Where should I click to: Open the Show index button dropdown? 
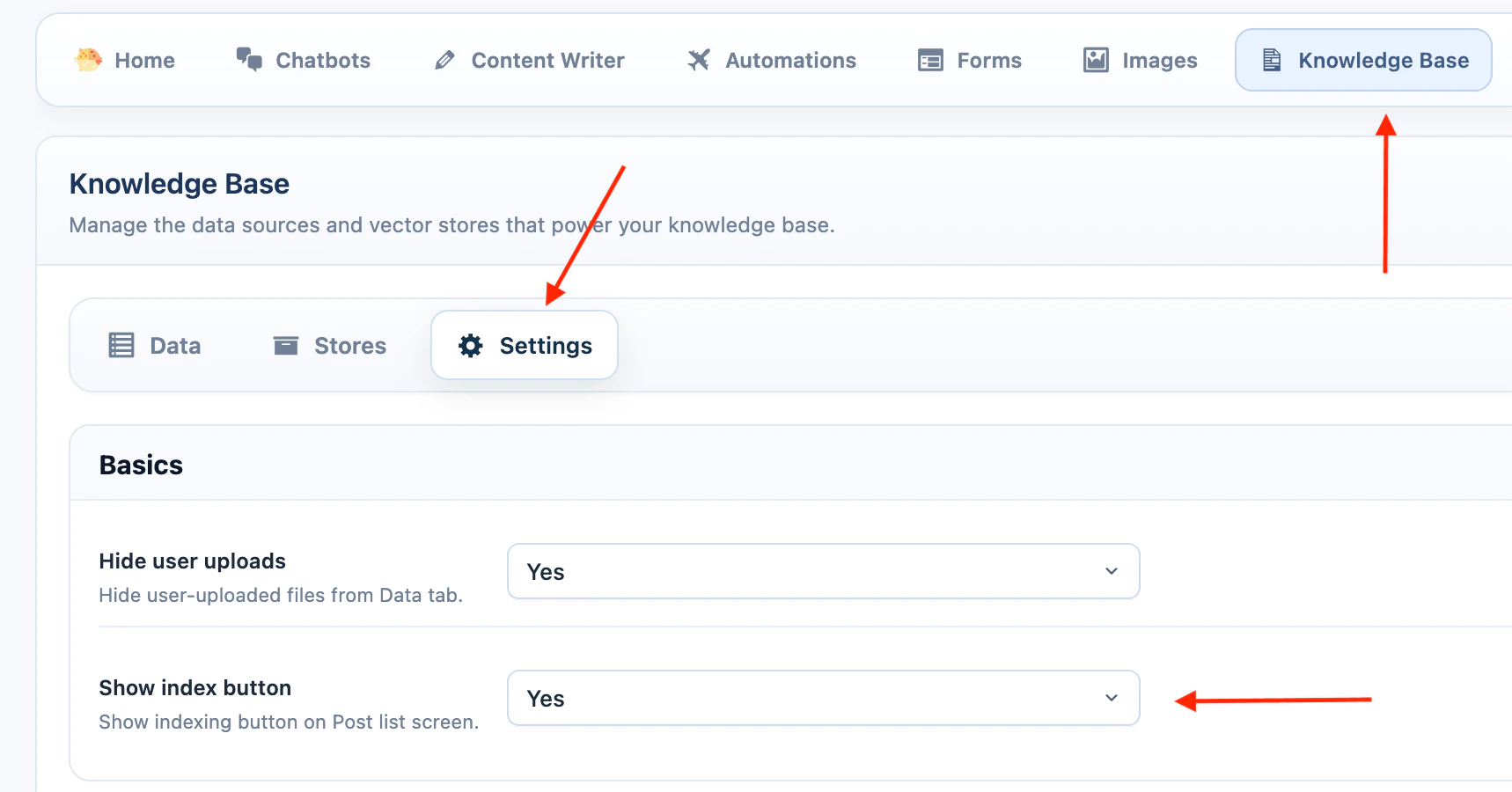click(824, 698)
